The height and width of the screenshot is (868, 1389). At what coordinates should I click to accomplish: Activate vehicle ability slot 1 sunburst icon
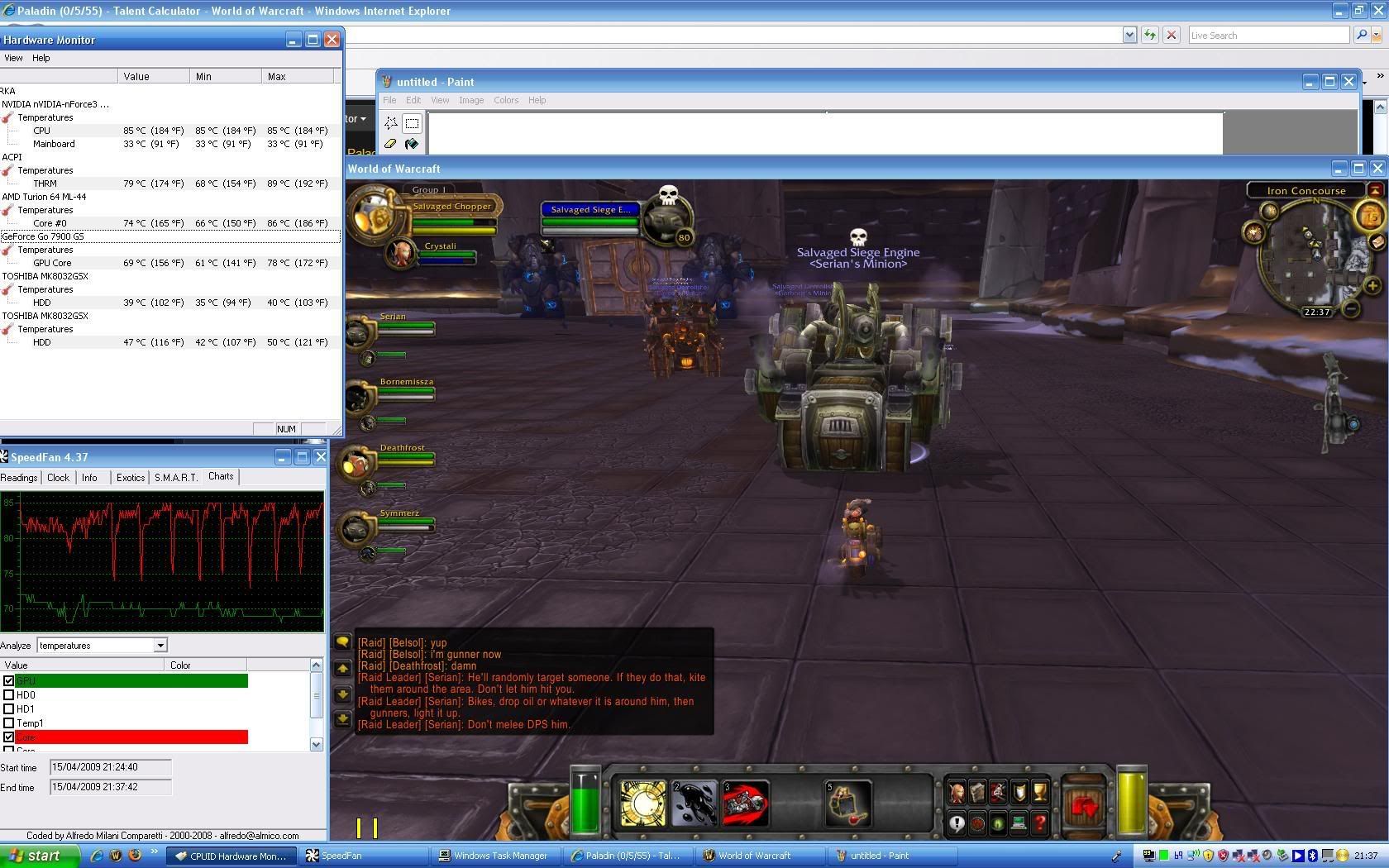point(643,804)
